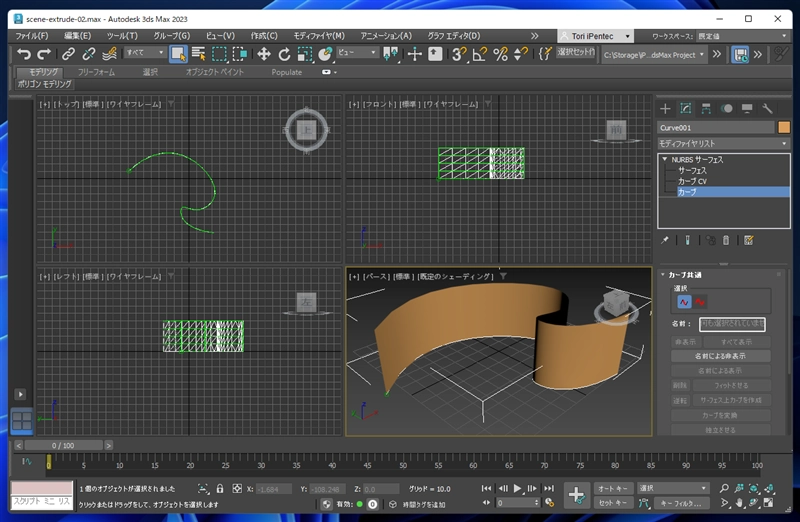Select the Place object tool
Screen dimensions: 800x522
pyautogui.click(x=325, y=54)
